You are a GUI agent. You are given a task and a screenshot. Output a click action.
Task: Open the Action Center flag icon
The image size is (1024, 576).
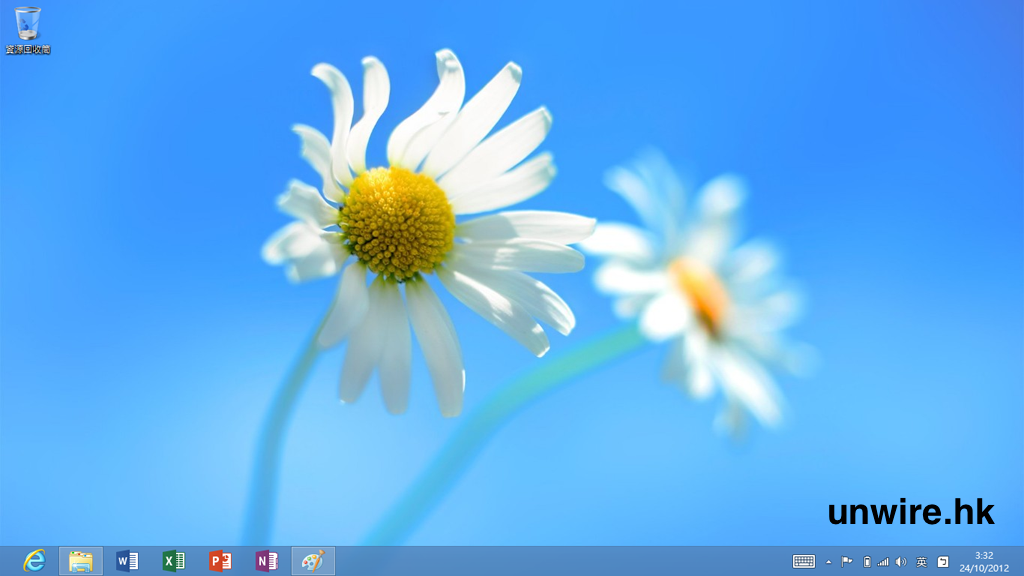[x=847, y=562]
